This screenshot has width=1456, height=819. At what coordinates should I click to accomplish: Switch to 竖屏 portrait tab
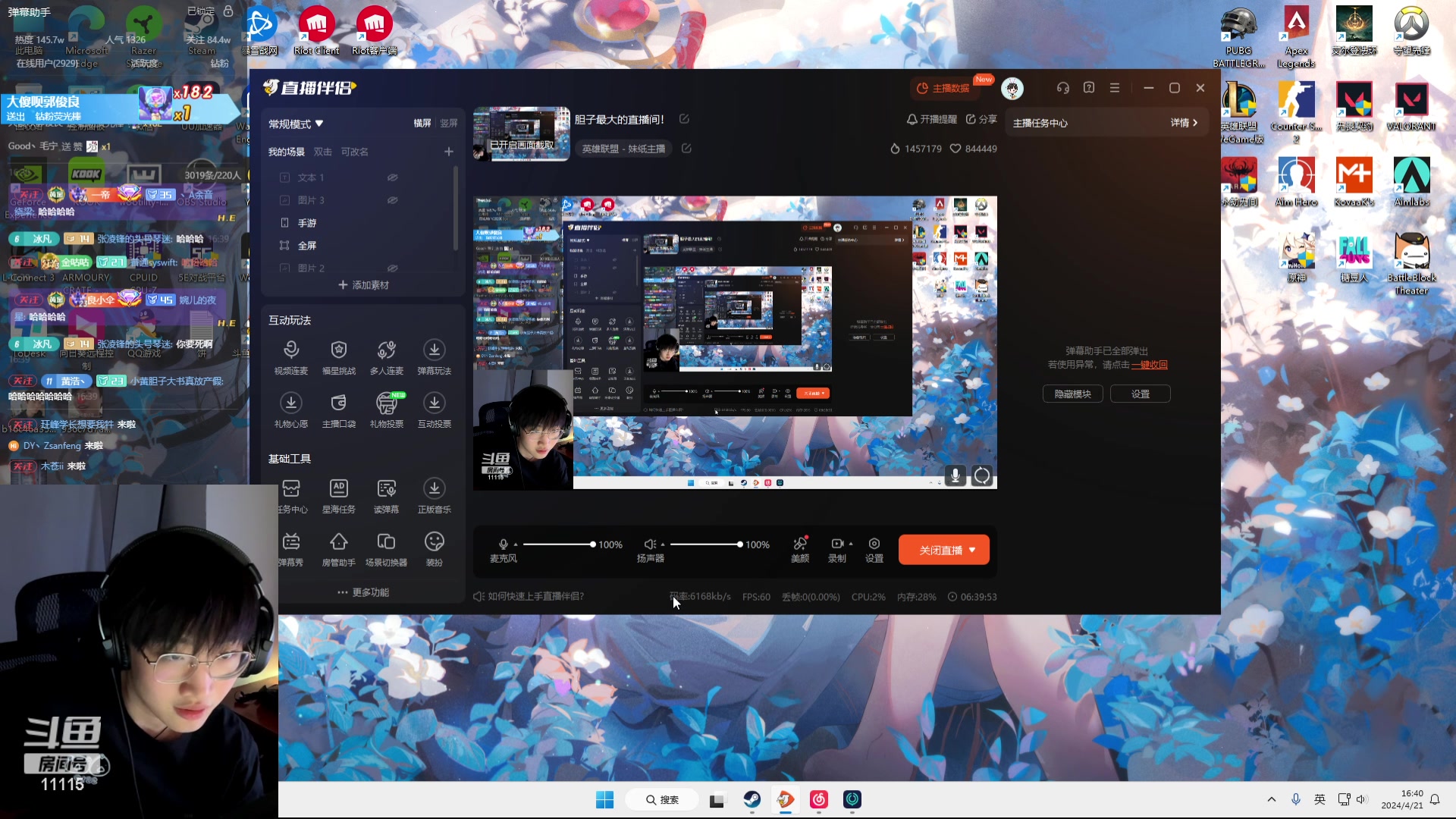pos(449,123)
